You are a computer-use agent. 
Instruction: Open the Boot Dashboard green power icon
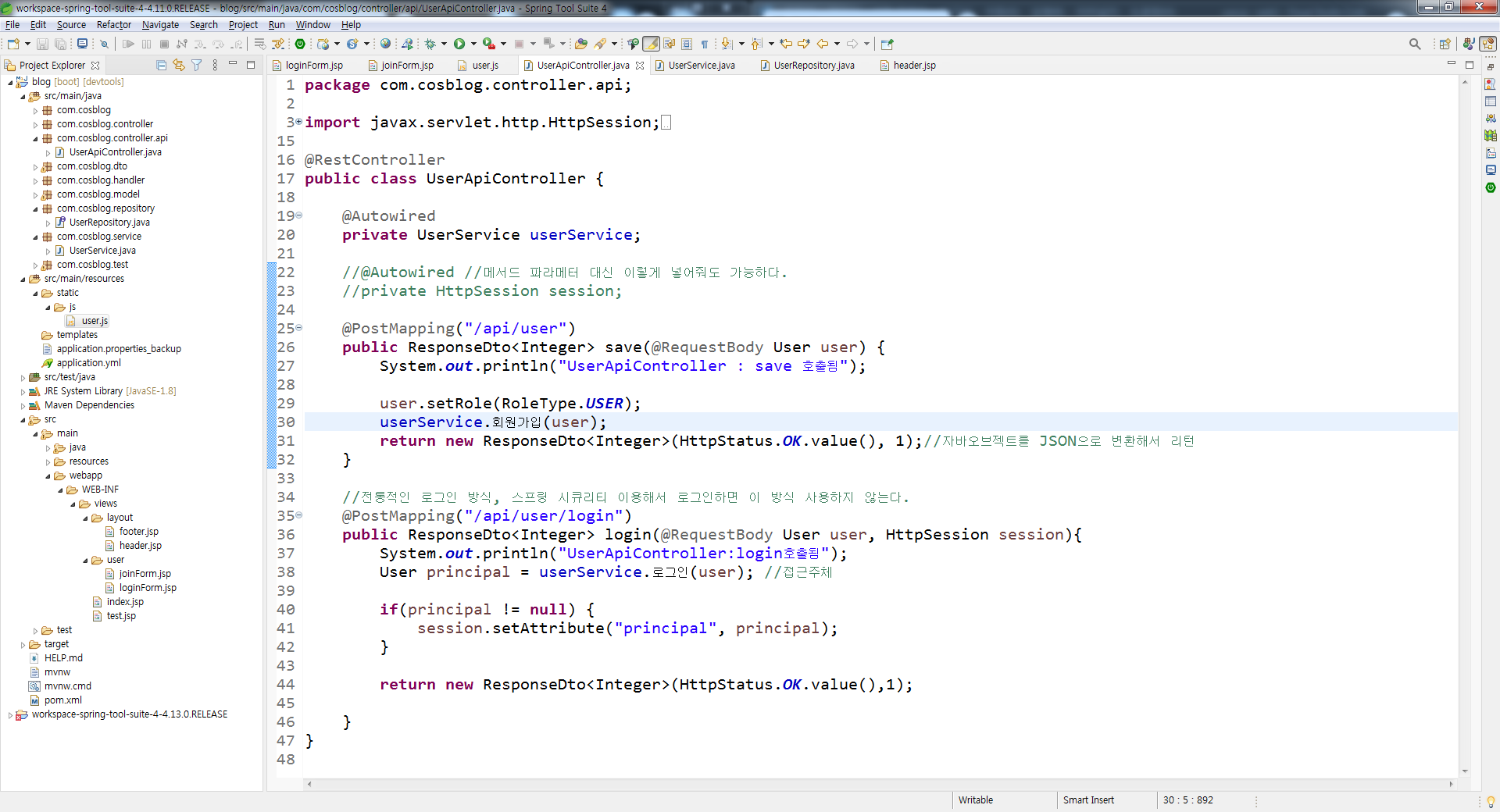[300, 44]
